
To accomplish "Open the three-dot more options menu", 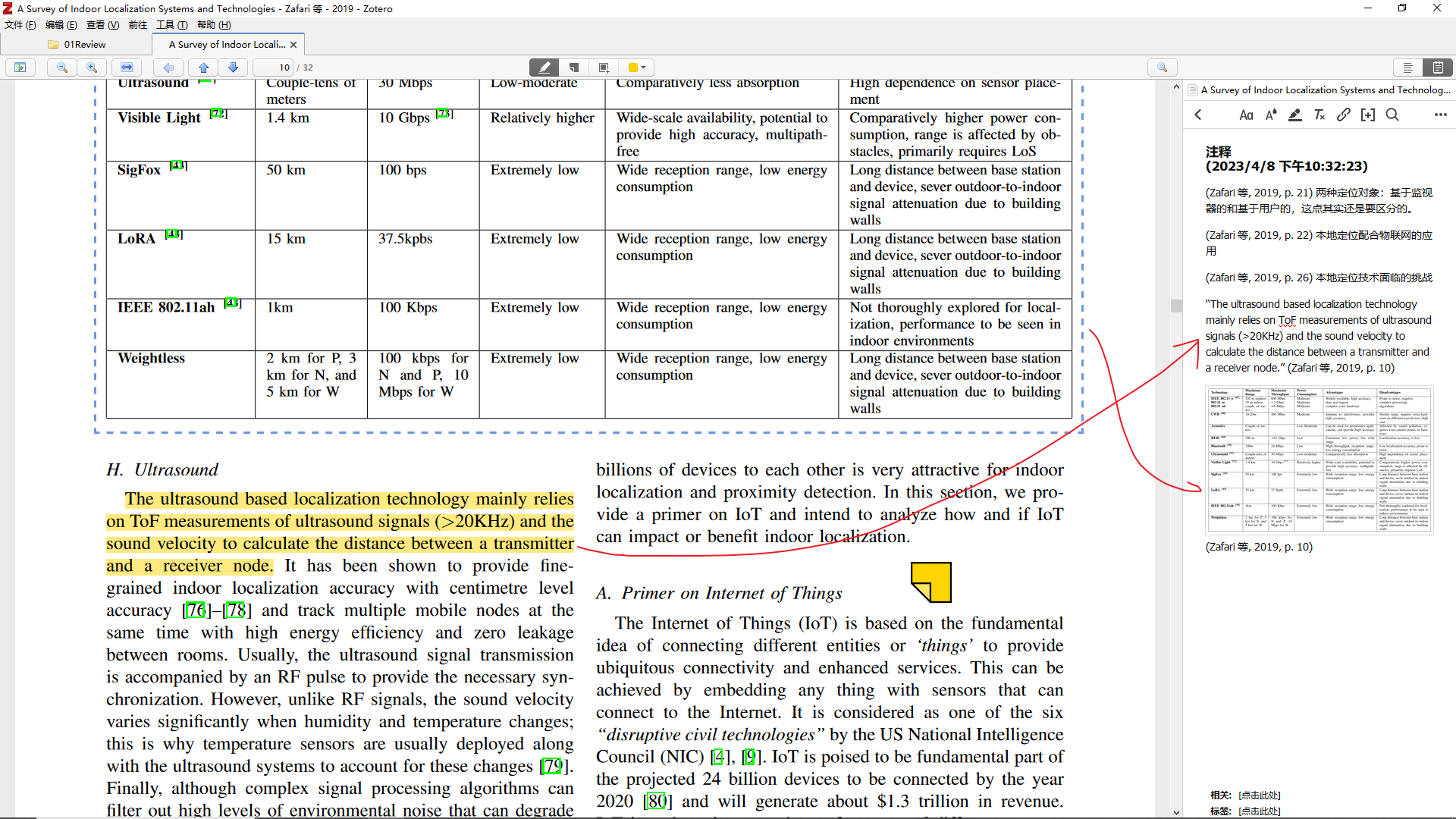I will pos(1440,115).
